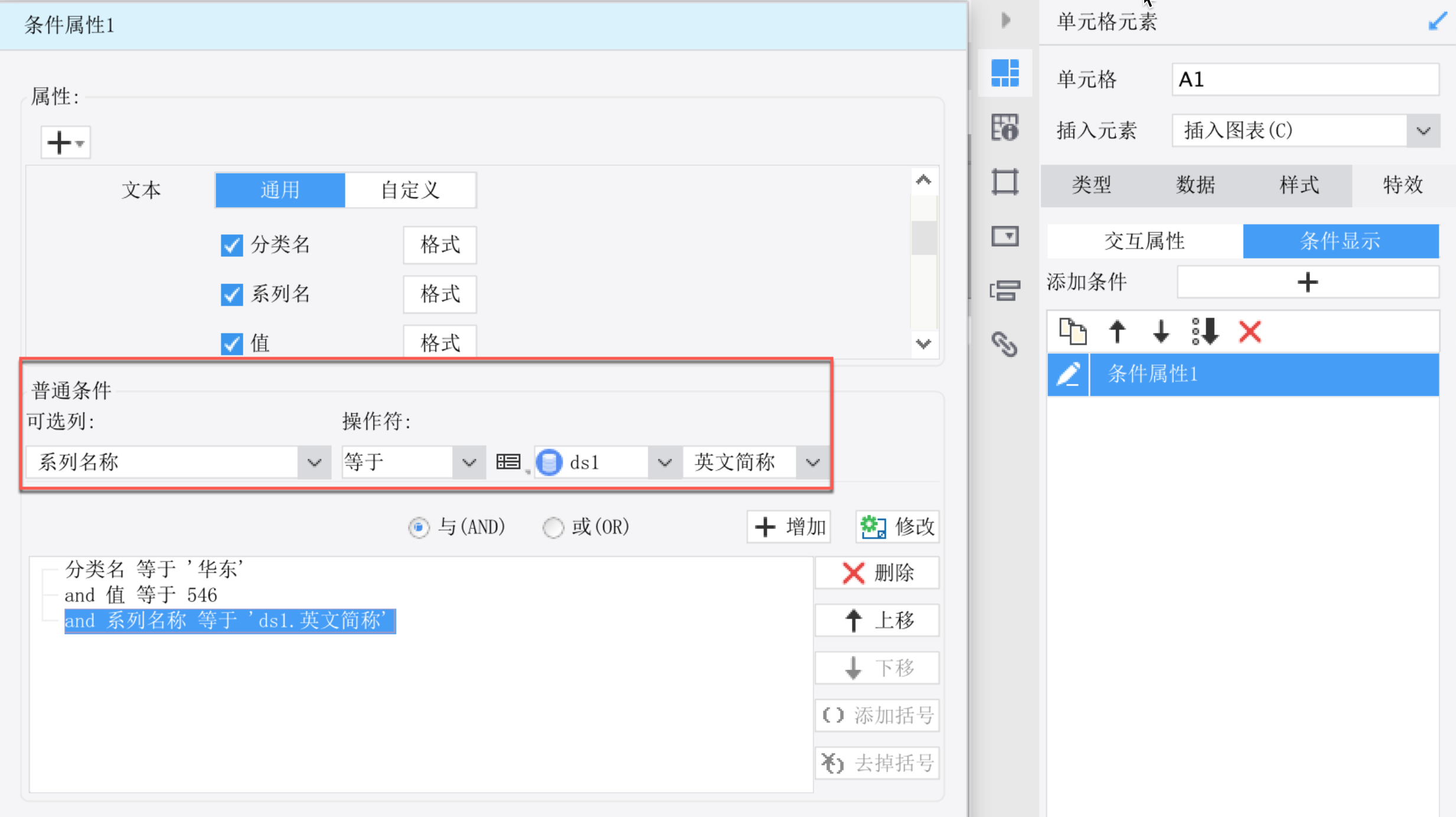The image size is (1456, 817).
Task: Move condition down with arrow icon
Action: pos(1161,331)
